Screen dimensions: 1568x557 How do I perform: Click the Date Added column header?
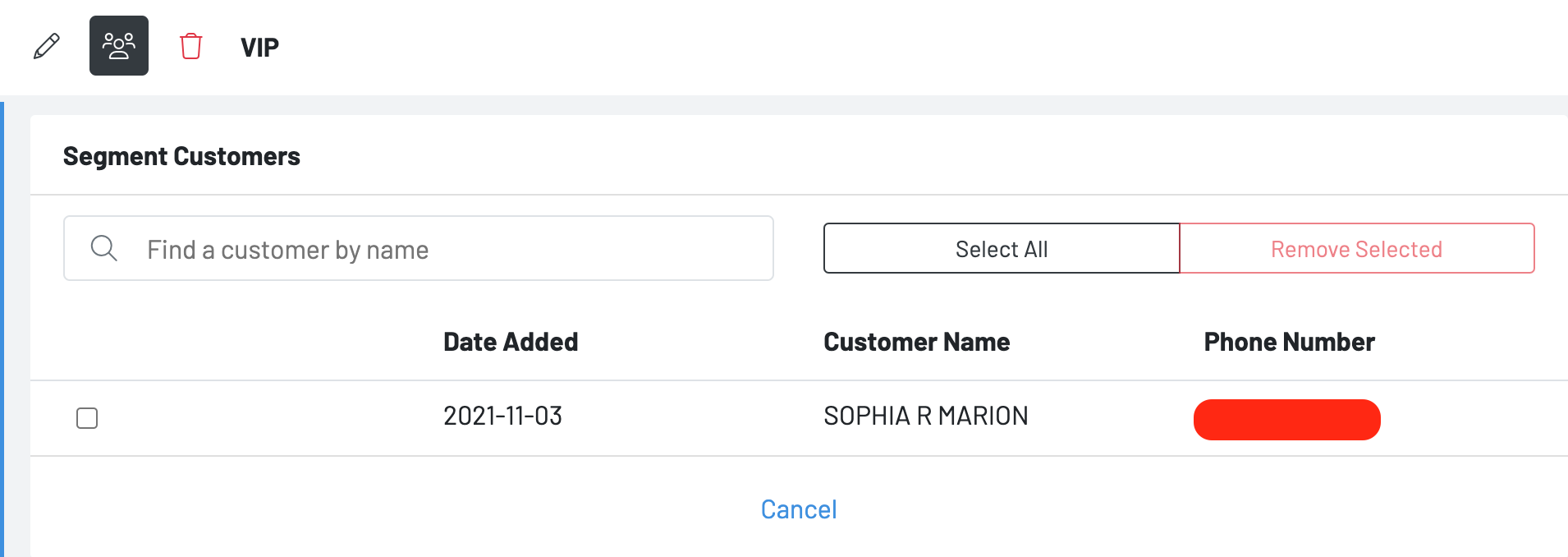[511, 342]
